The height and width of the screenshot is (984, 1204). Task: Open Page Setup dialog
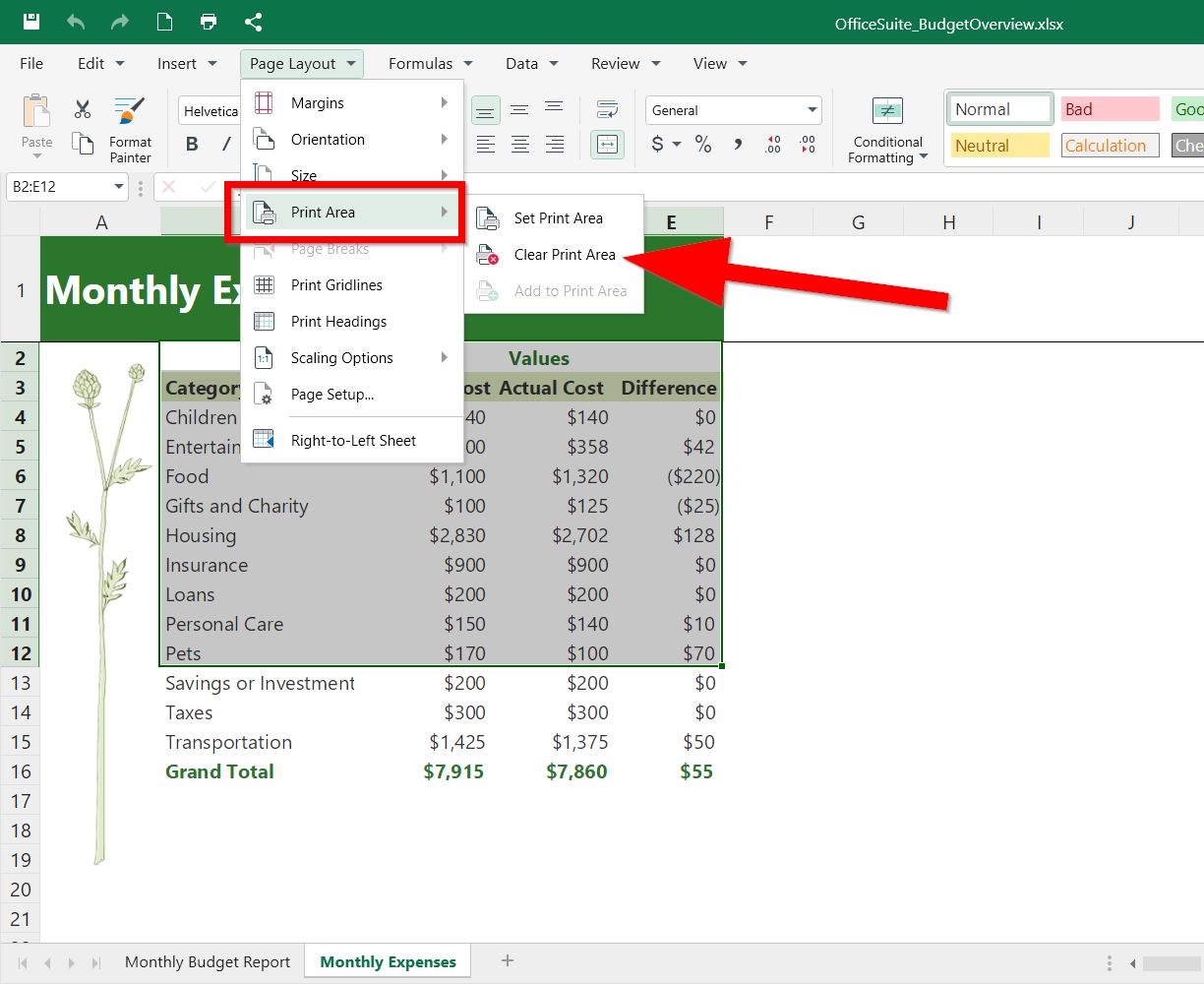coord(331,395)
